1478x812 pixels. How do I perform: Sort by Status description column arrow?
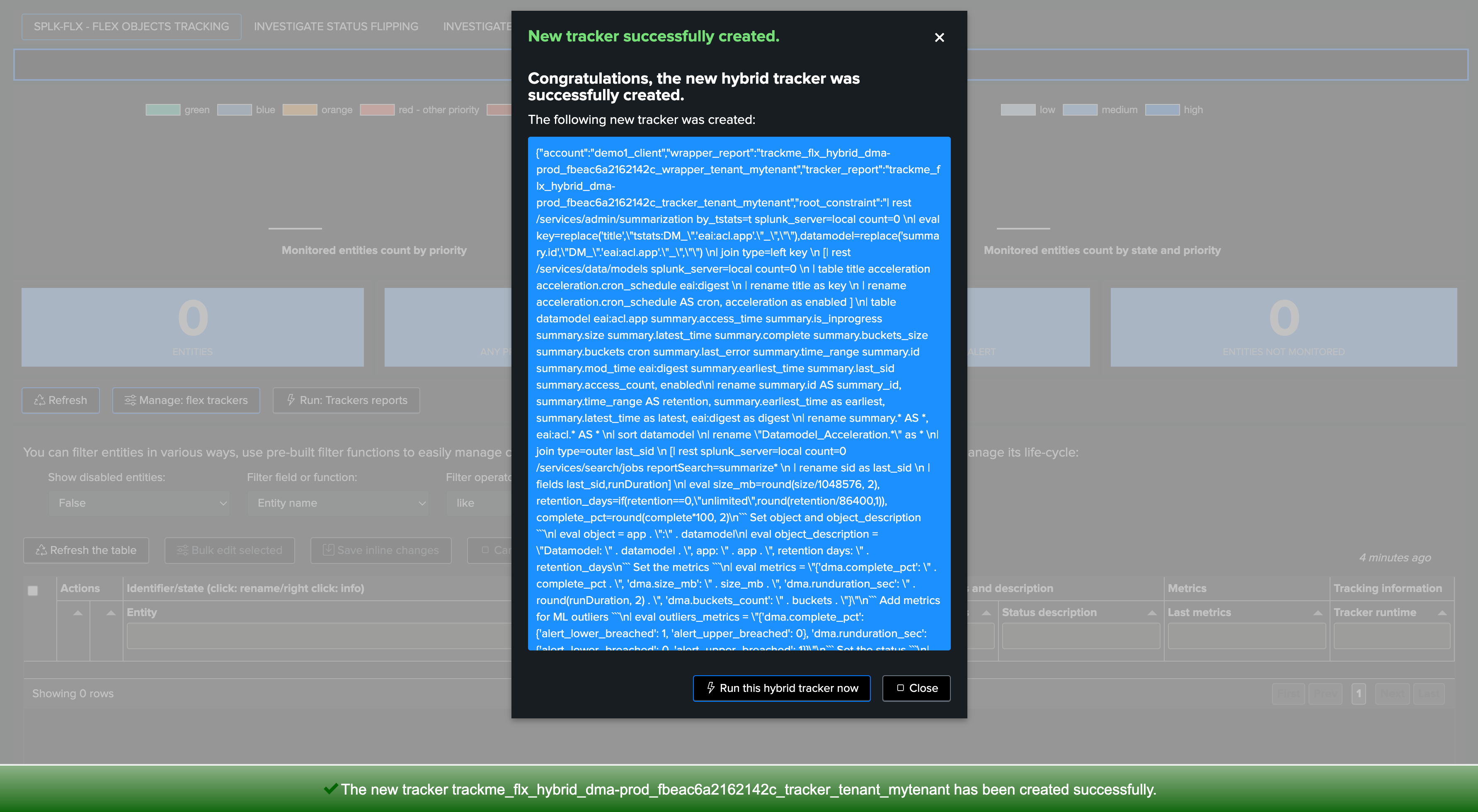point(1151,613)
